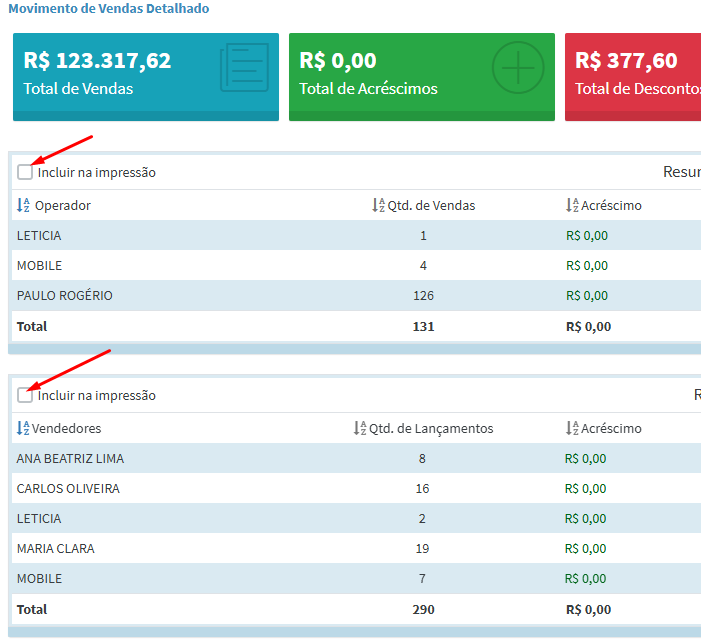Click sort icon beside Acréscimo in vendedores table
The image size is (701, 642).
572,428
